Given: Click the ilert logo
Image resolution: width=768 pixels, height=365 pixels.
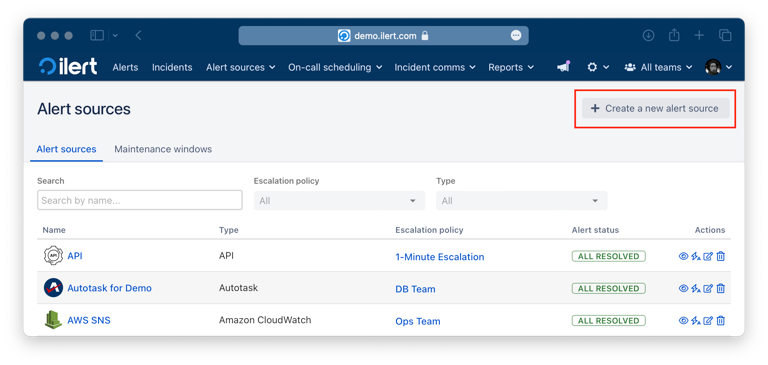Looking at the screenshot, I should [x=68, y=67].
